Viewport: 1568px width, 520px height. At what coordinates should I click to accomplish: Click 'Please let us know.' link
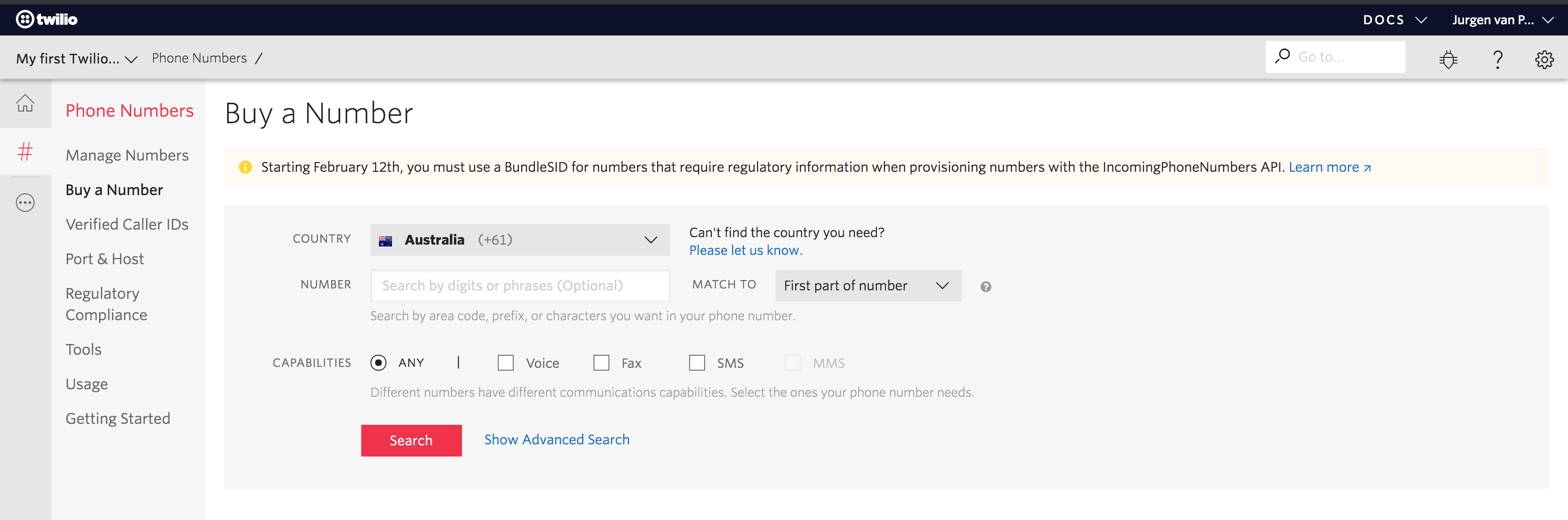pos(746,250)
